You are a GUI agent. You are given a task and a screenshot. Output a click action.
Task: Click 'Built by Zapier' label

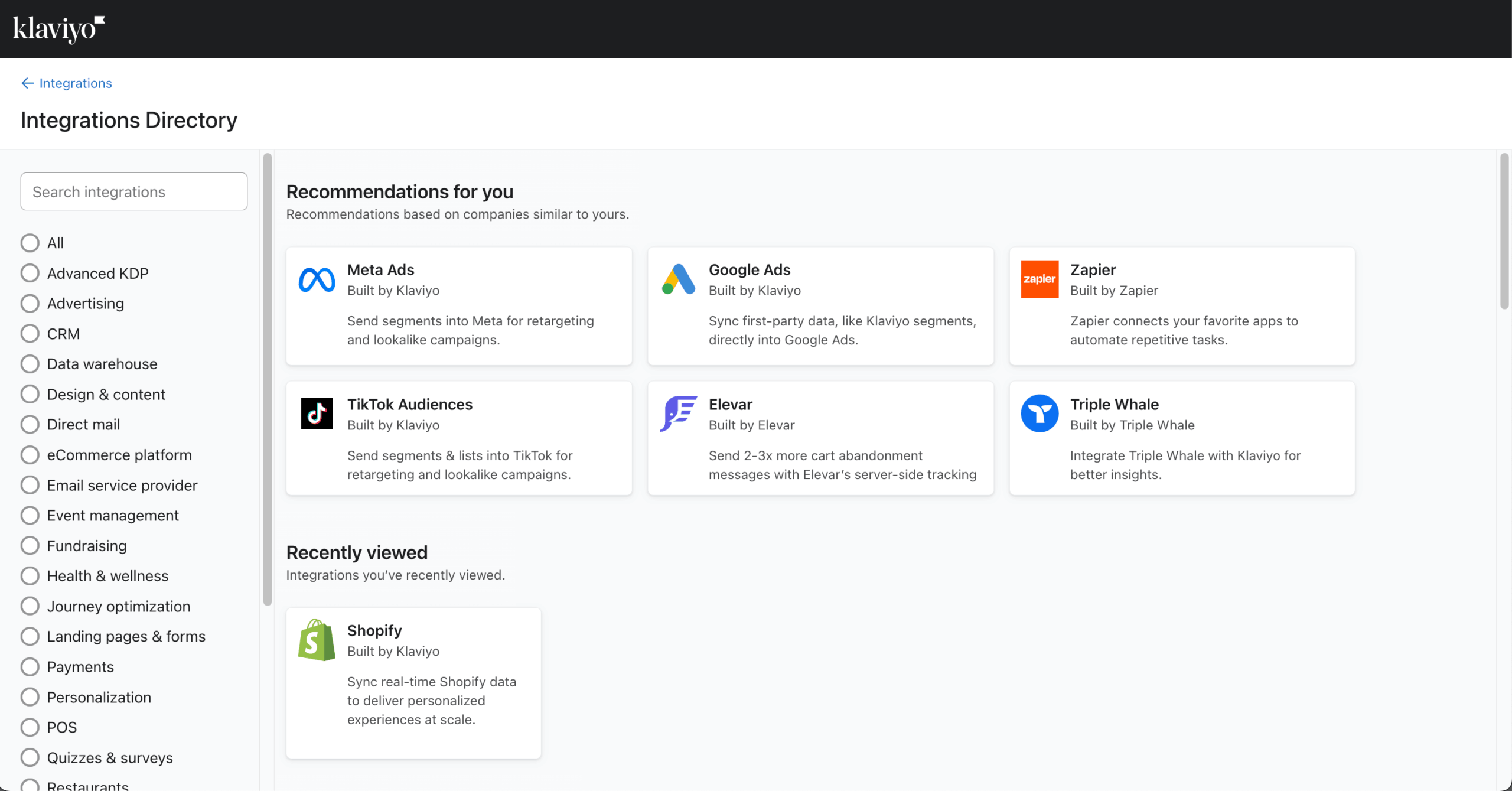(x=1114, y=291)
